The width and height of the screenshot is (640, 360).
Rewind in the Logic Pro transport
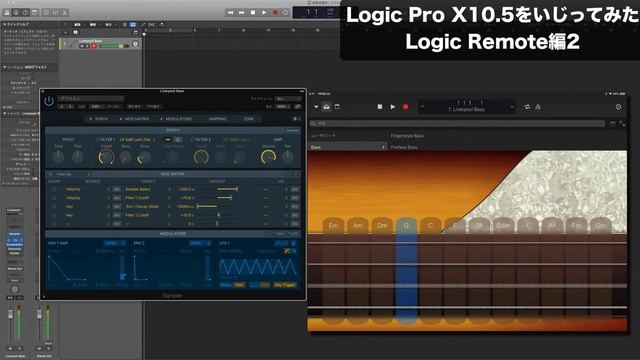[x=231, y=13]
